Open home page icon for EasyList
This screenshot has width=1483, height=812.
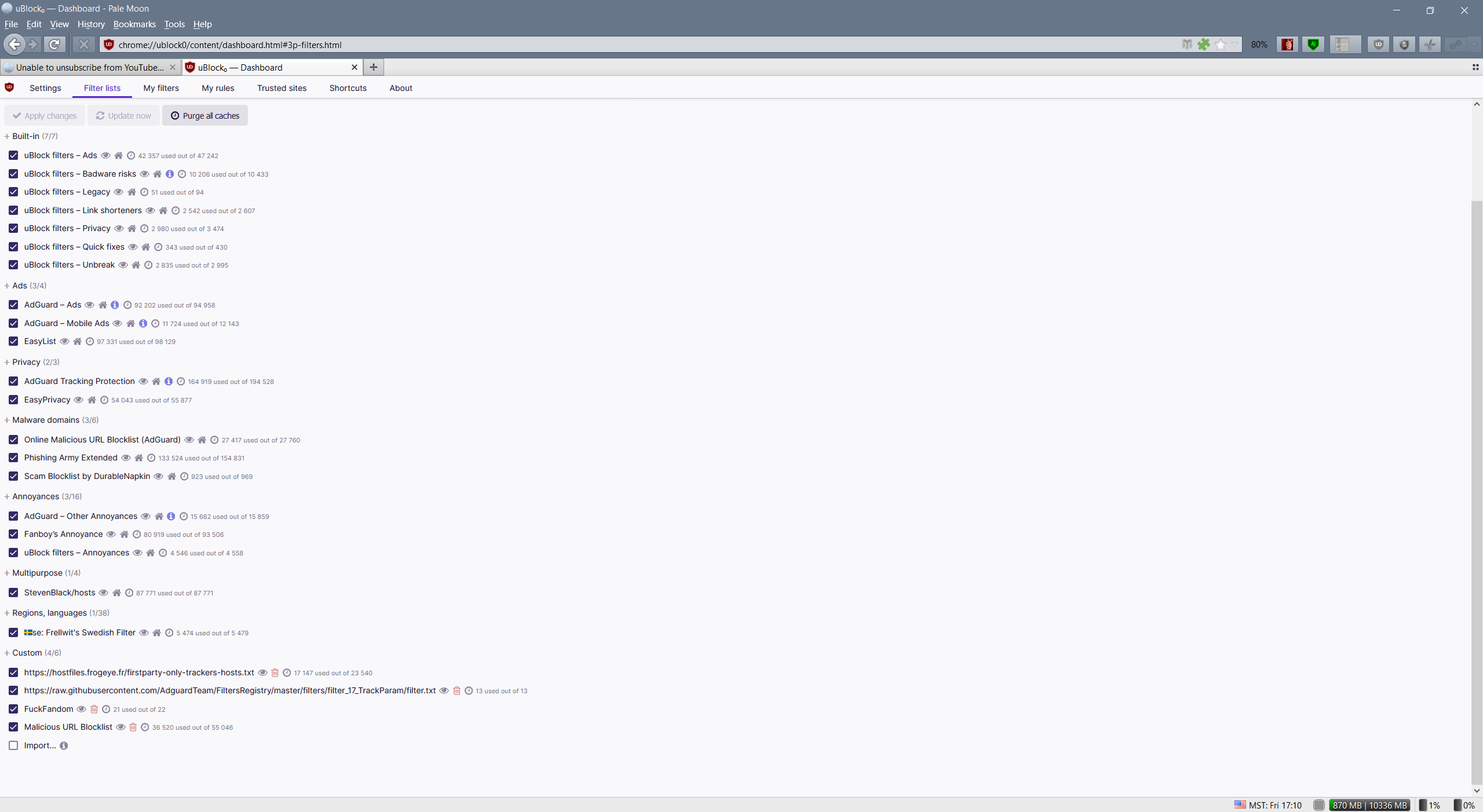click(77, 342)
